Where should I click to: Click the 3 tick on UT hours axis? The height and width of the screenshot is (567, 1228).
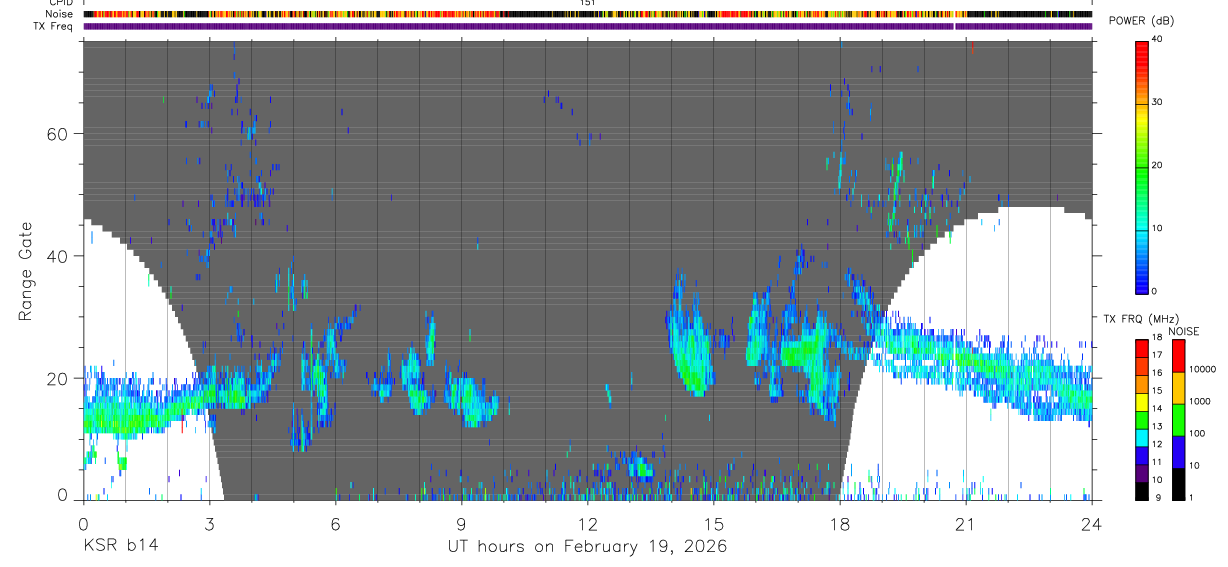point(209,522)
